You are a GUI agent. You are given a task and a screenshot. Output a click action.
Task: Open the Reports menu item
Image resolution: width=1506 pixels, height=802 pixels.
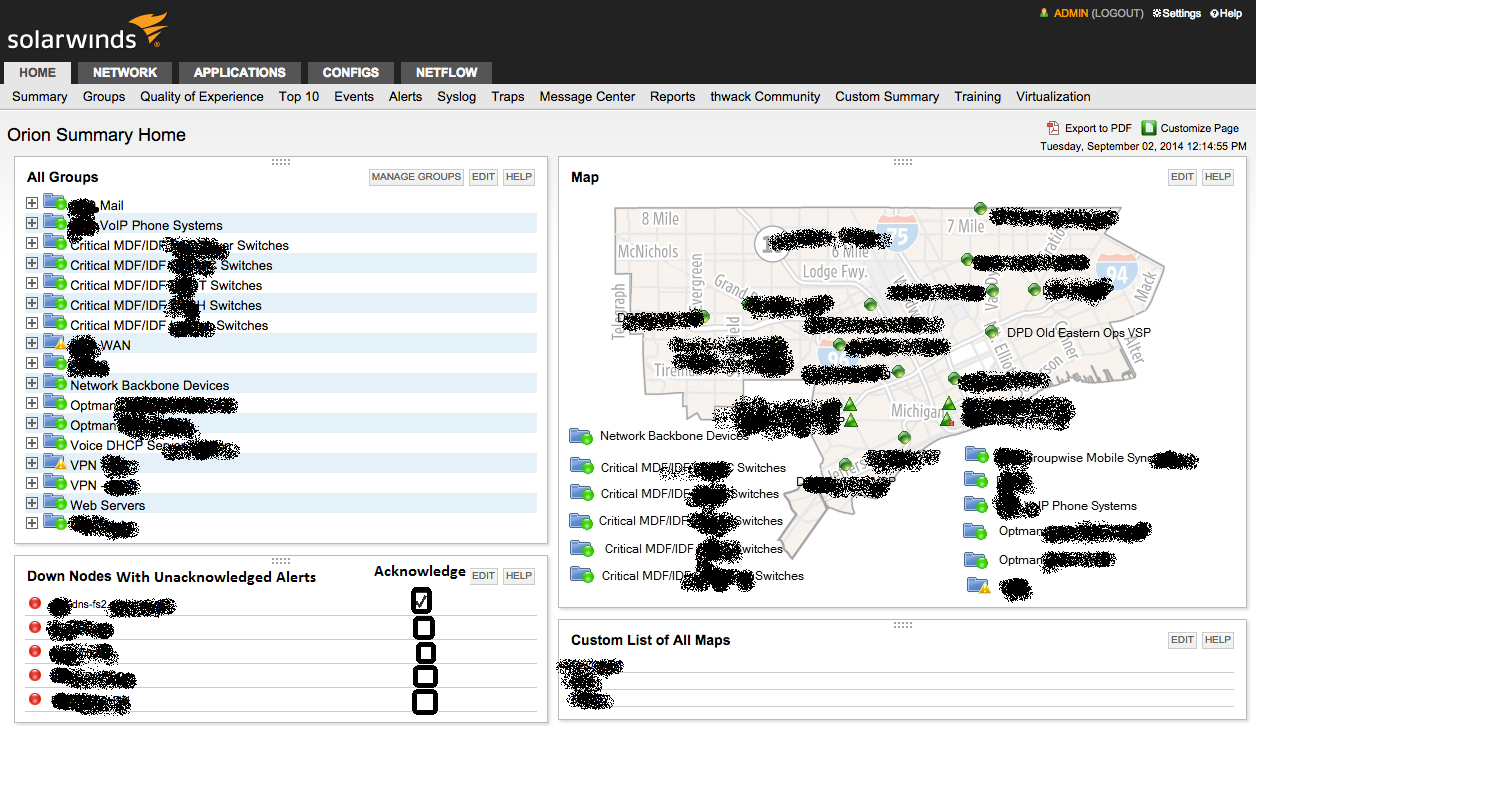coord(672,97)
